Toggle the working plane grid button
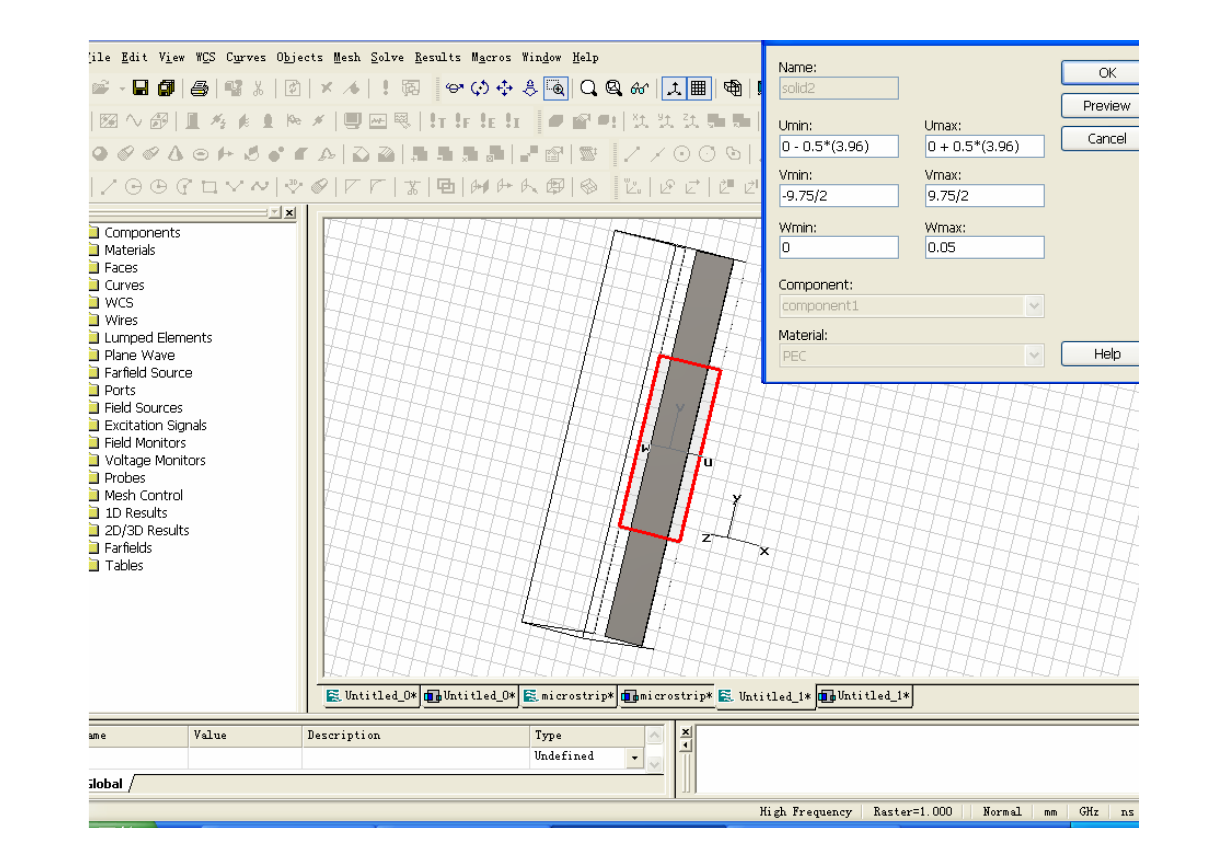The image size is (1228, 868). click(698, 88)
